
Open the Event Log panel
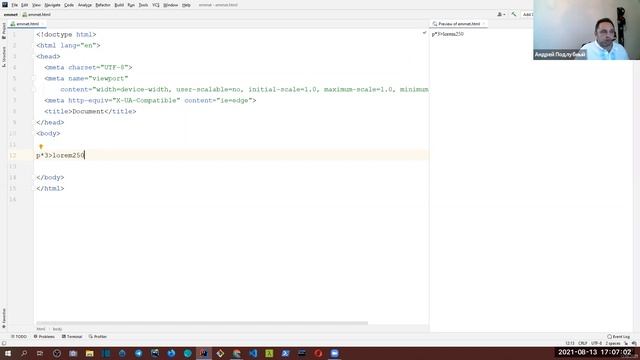coord(618,337)
